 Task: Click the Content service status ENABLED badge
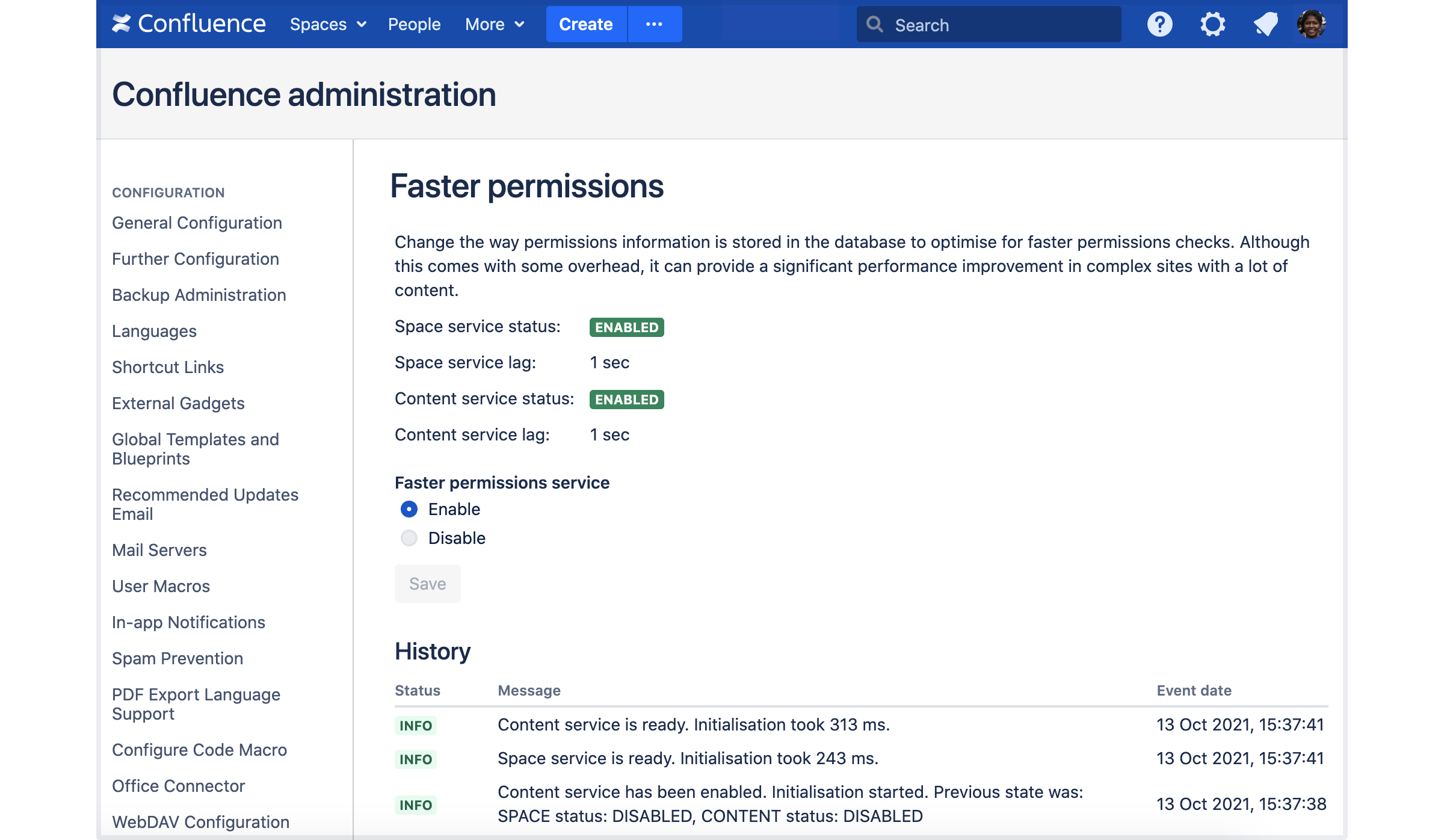tap(626, 400)
